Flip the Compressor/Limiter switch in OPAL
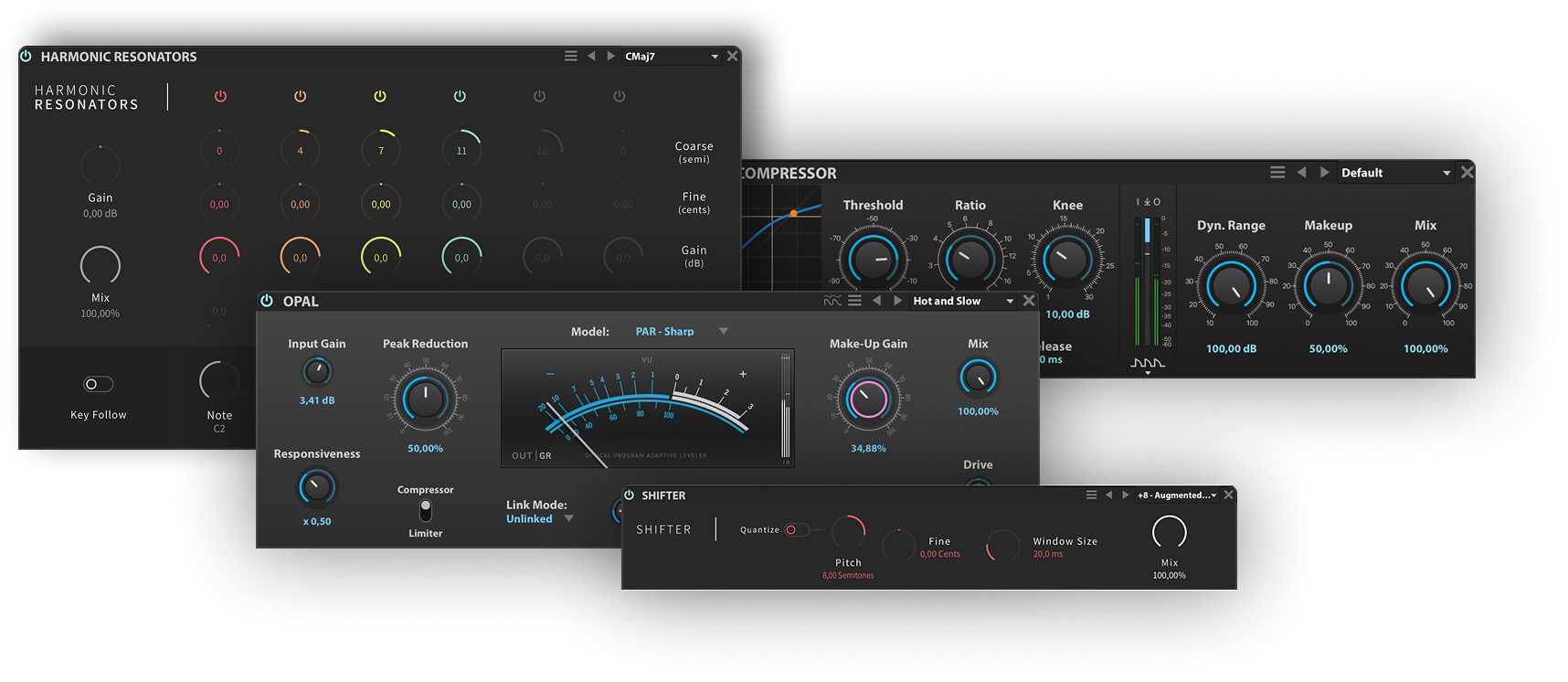 (426, 510)
